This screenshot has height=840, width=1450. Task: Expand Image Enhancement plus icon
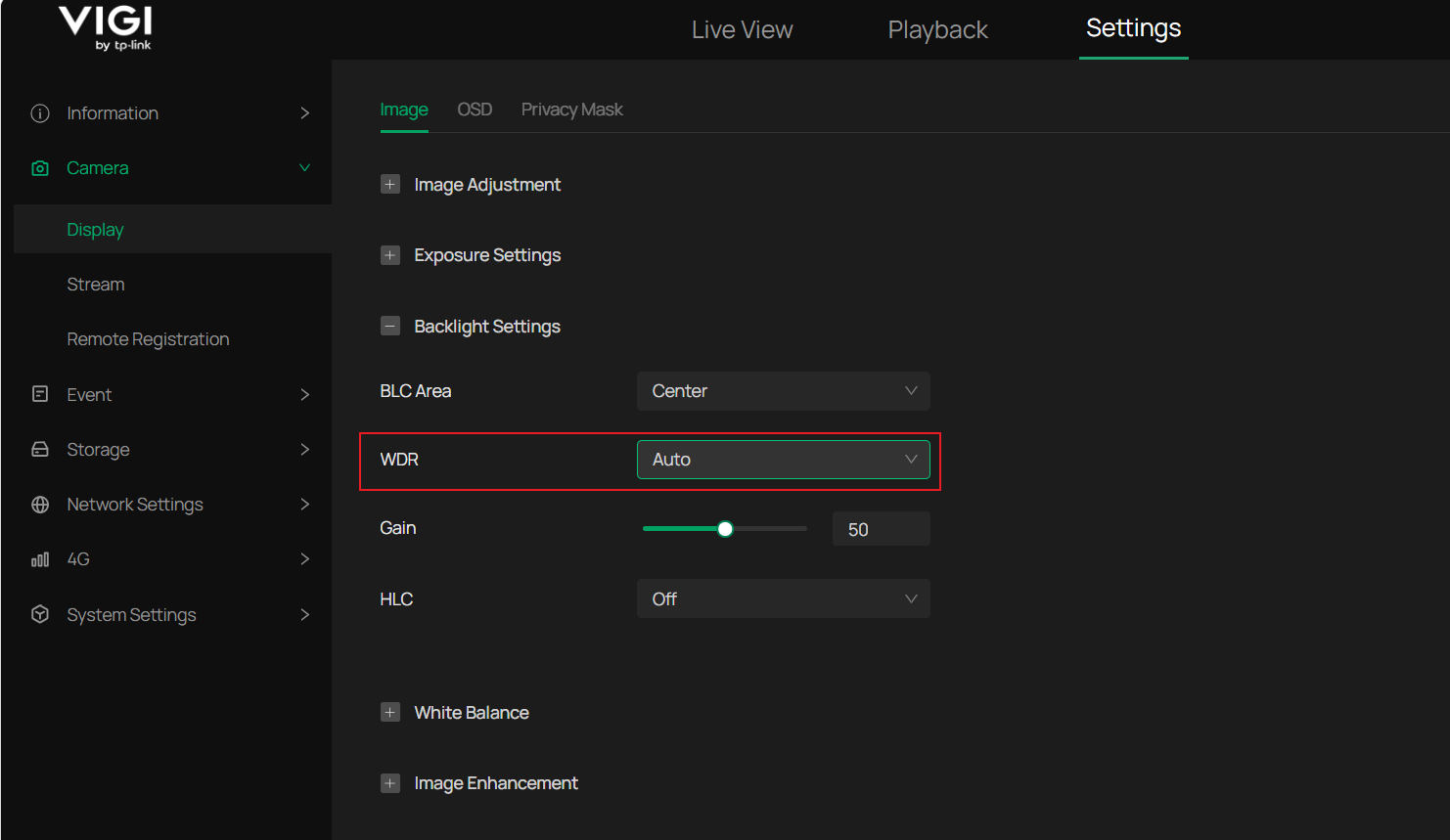(390, 783)
